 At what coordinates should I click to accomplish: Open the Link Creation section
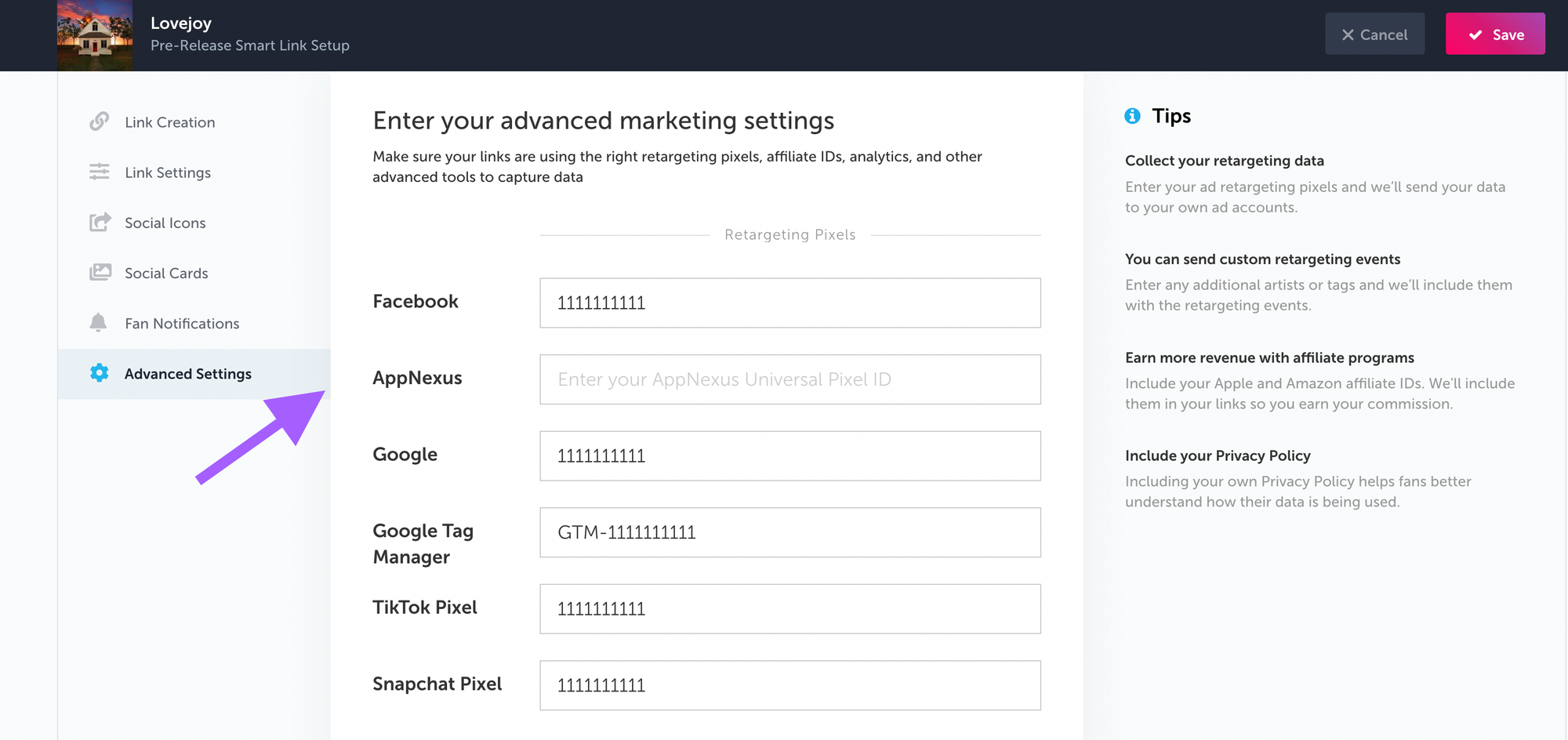point(194,122)
